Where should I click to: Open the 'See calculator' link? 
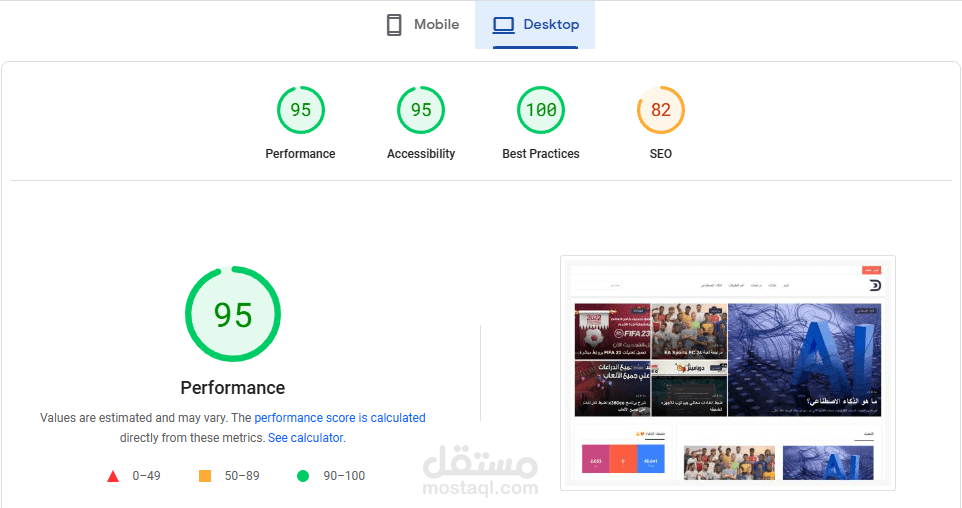(306, 438)
